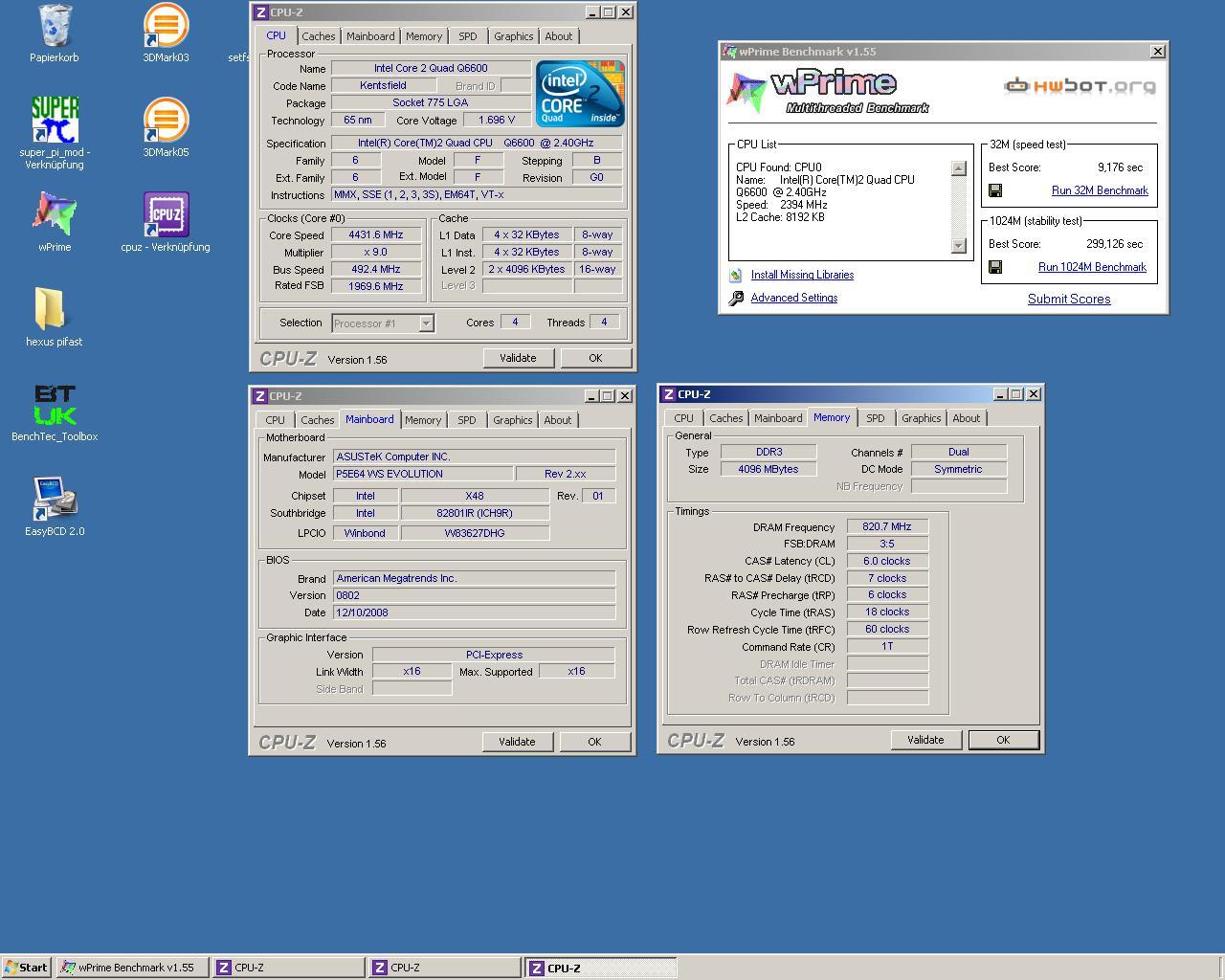
Task: Open the Memory tab in top CPU-Z window
Action: coord(424,36)
